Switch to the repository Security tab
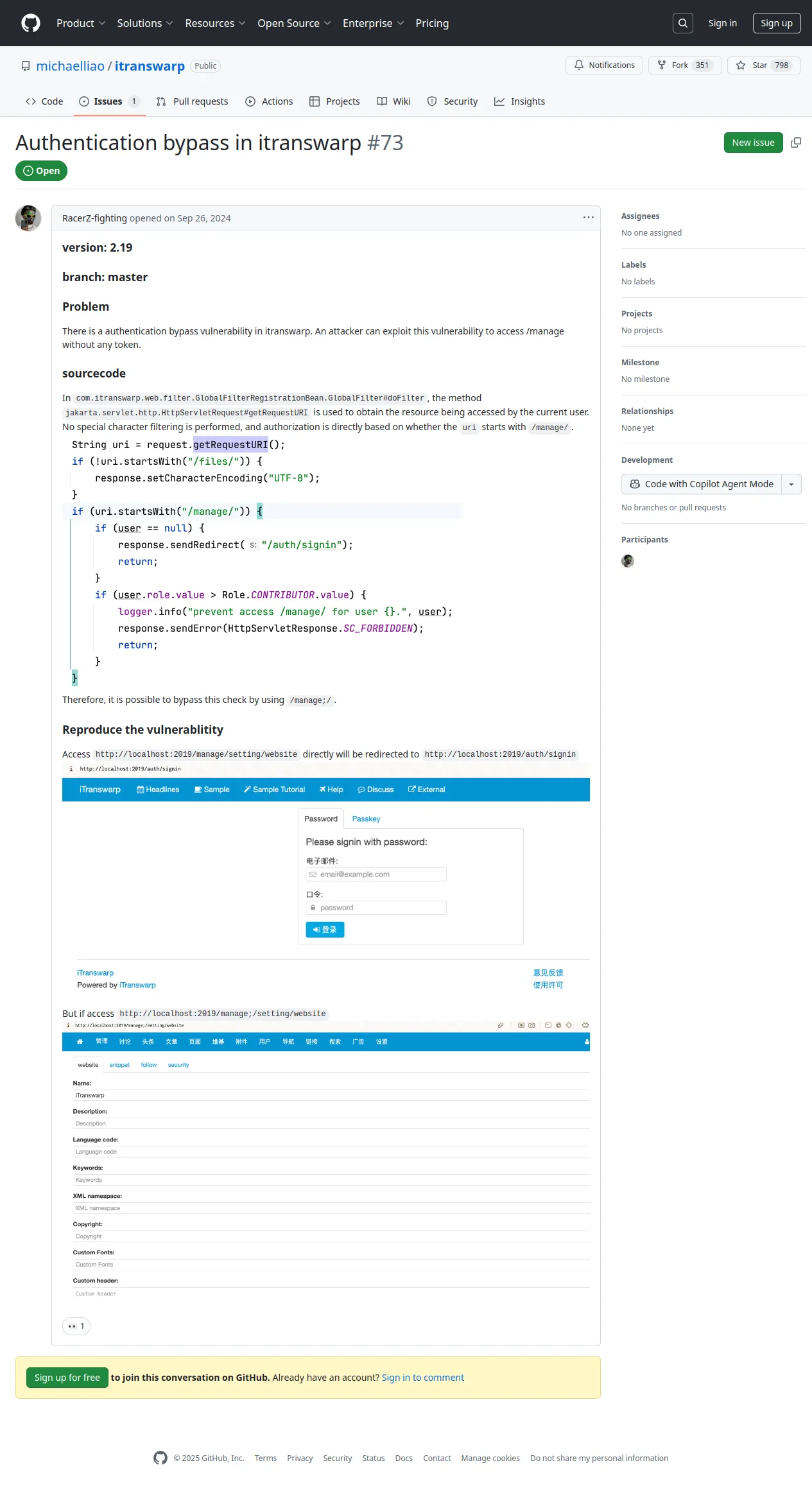This screenshot has height=1497, width=812. (x=453, y=101)
